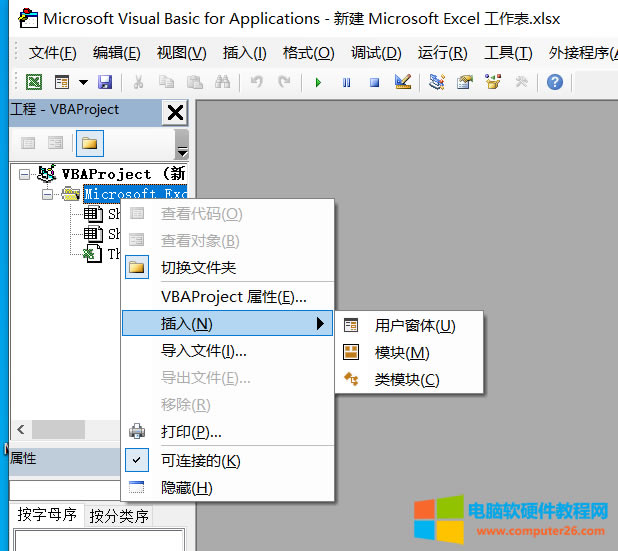
Task: Open Project Explorer toolbar icon
Action: [x=437, y=82]
